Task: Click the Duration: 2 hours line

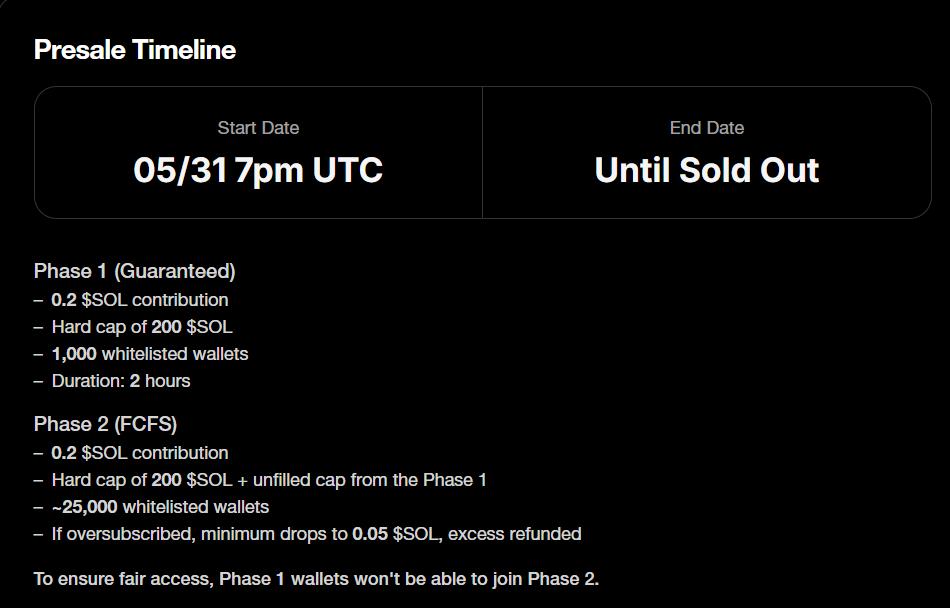Action: coord(112,381)
